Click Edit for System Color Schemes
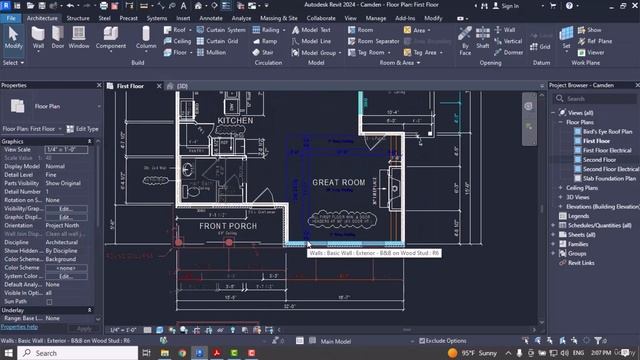Viewport: 640px width, 360px height. (x=66, y=276)
